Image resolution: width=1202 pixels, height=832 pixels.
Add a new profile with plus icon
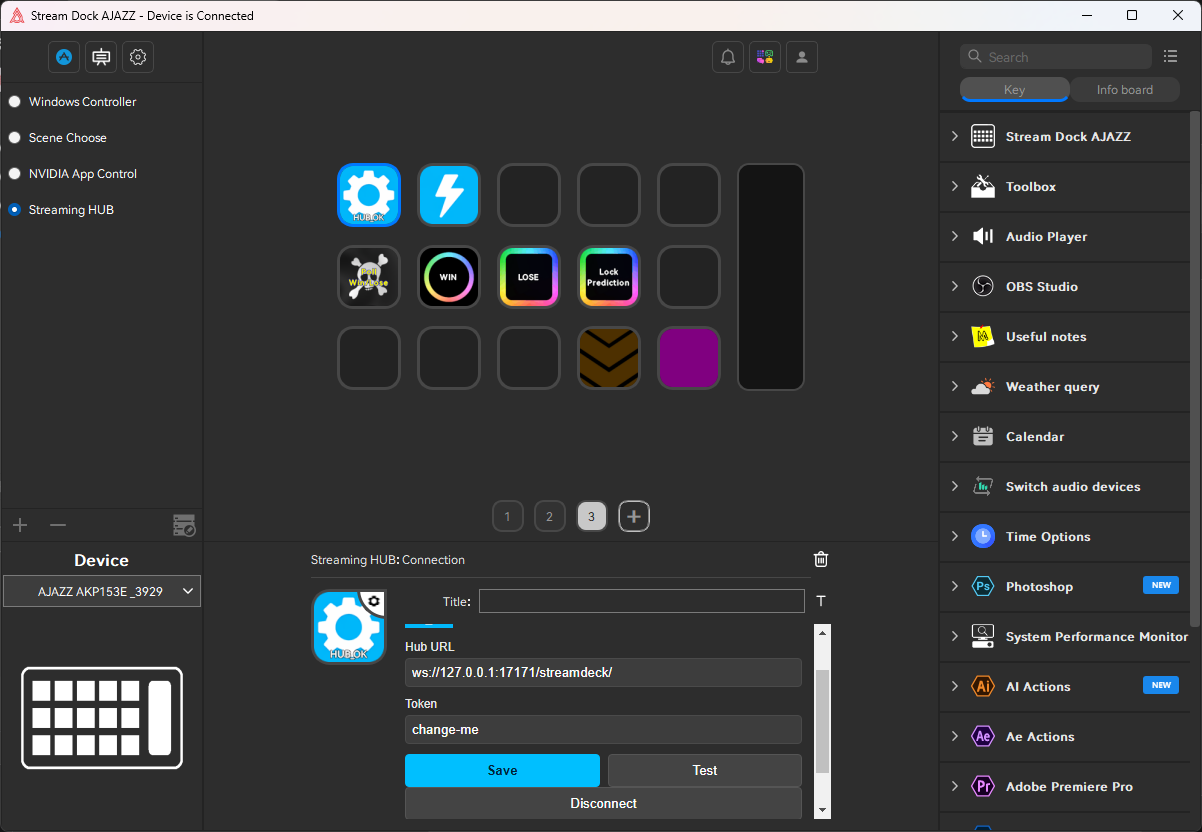click(20, 525)
